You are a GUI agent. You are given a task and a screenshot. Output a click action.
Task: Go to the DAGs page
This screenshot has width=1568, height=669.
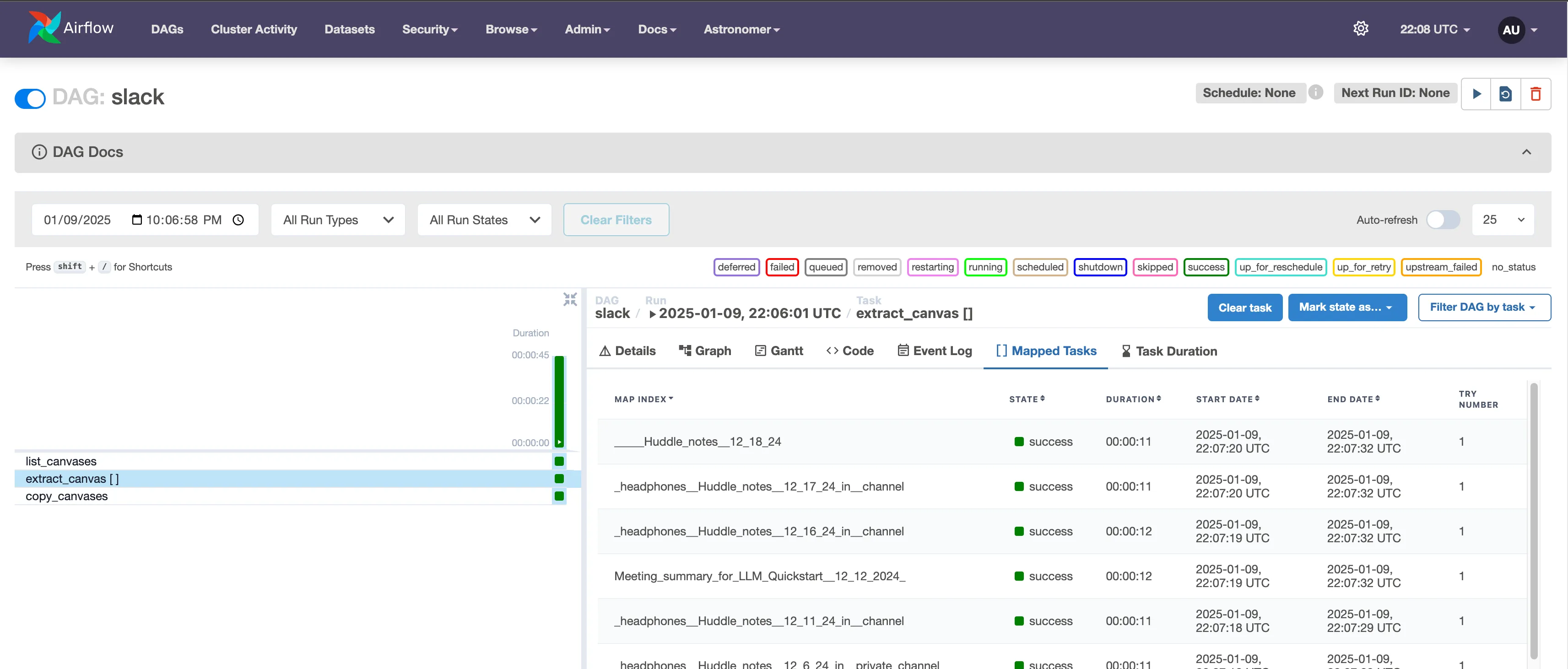pos(167,29)
